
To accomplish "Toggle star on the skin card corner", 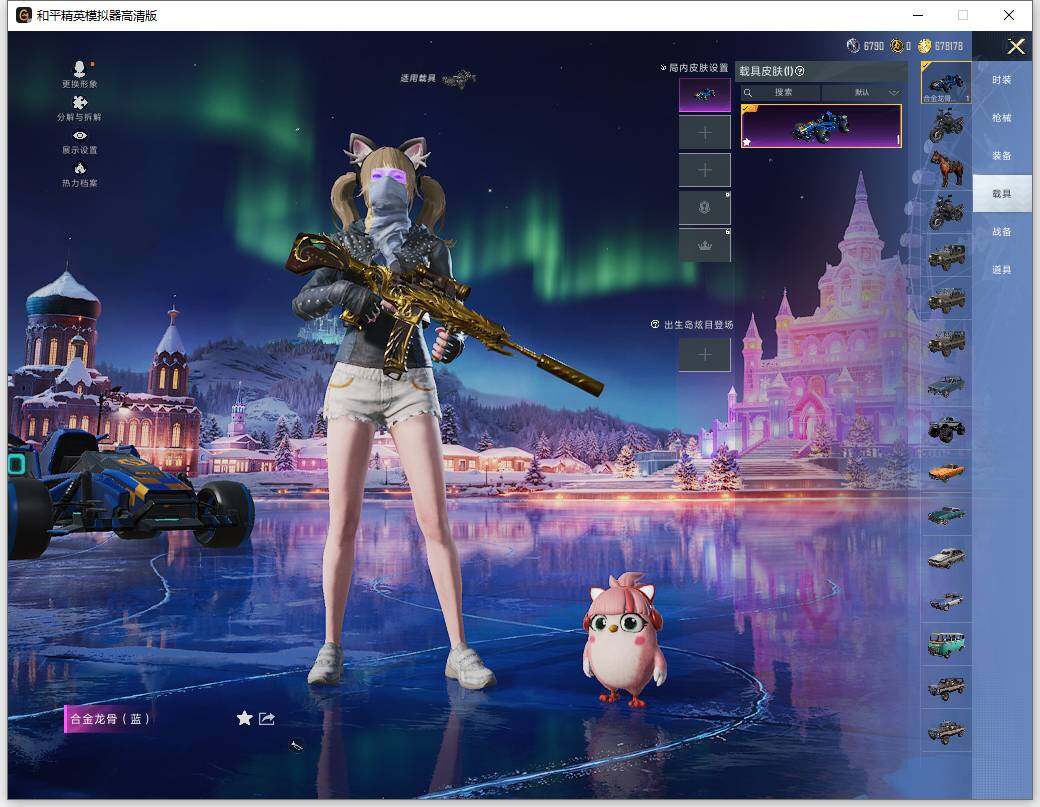I will click(x=747, y=141).
